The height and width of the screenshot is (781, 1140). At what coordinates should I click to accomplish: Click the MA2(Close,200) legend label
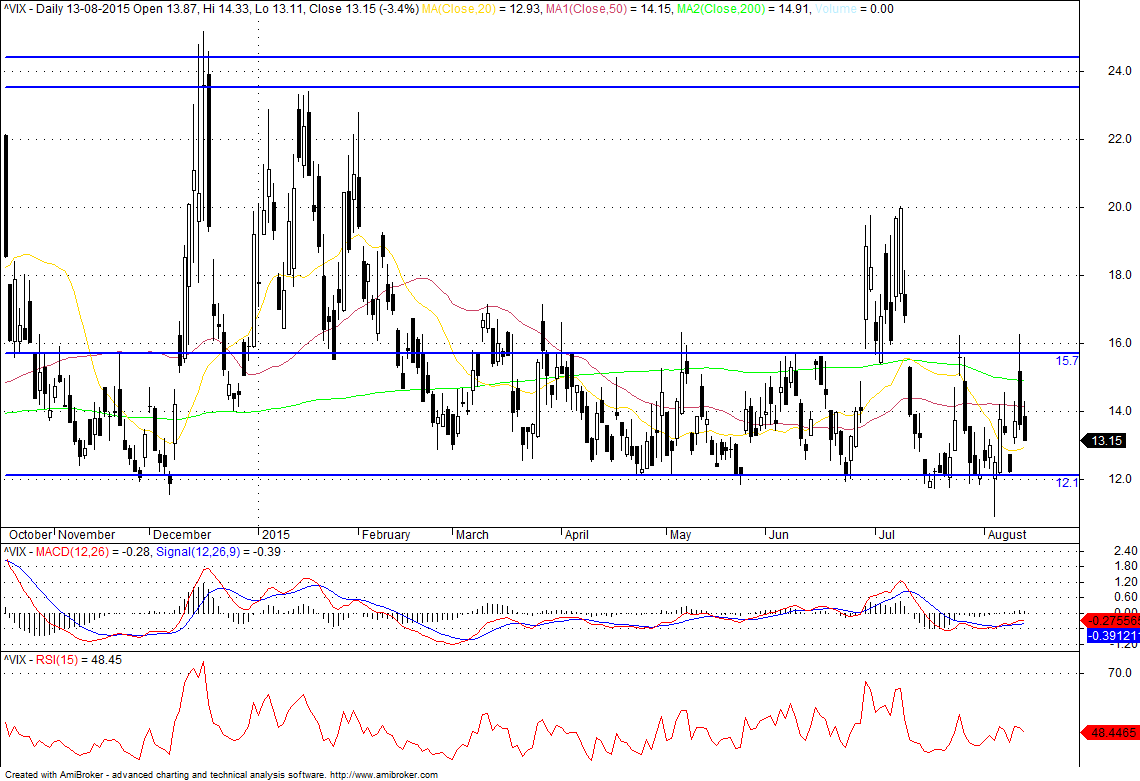tap(723, 9)
